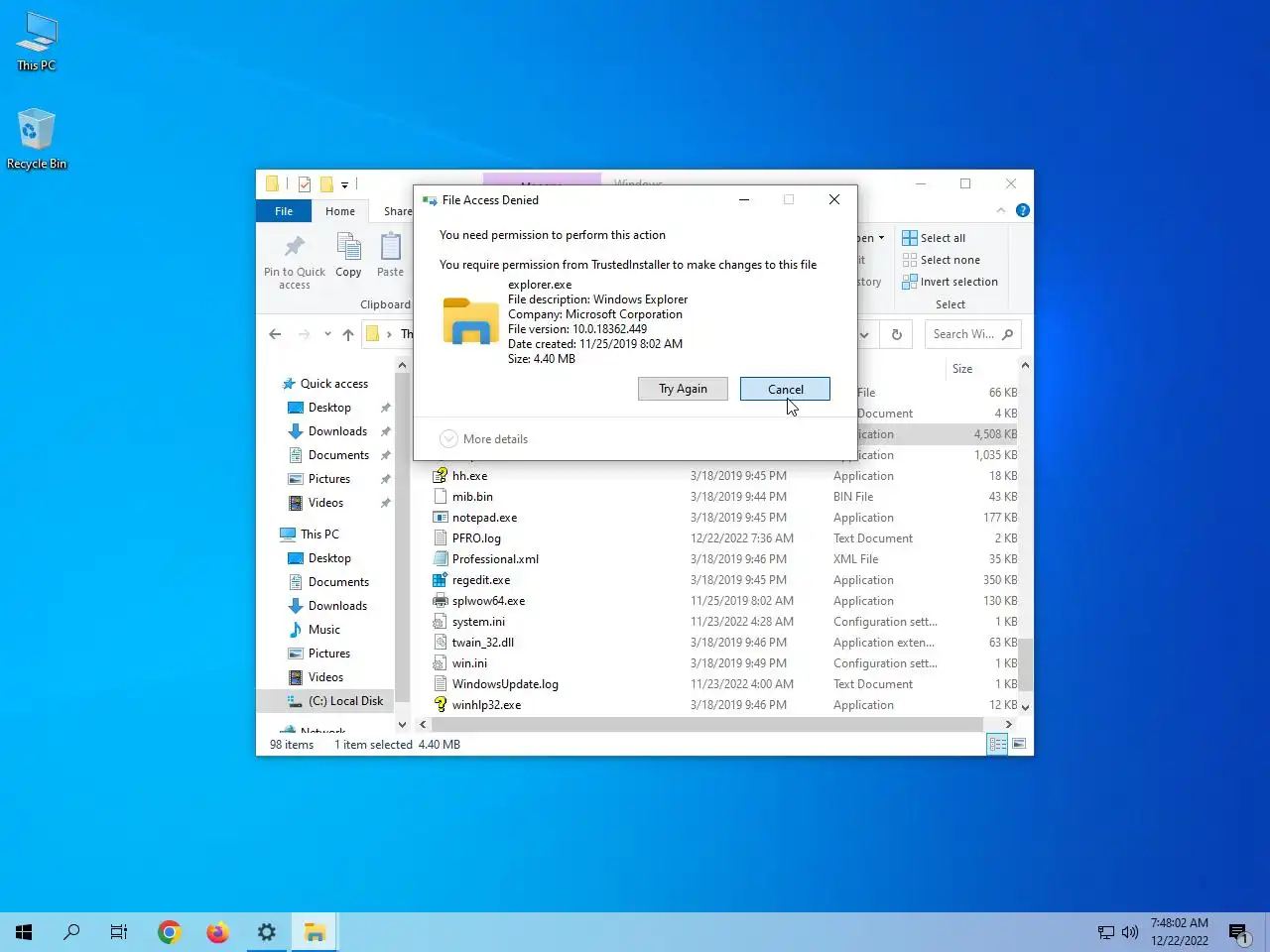
Task: Open This PC desktop icon
Action: coord(37,42)
